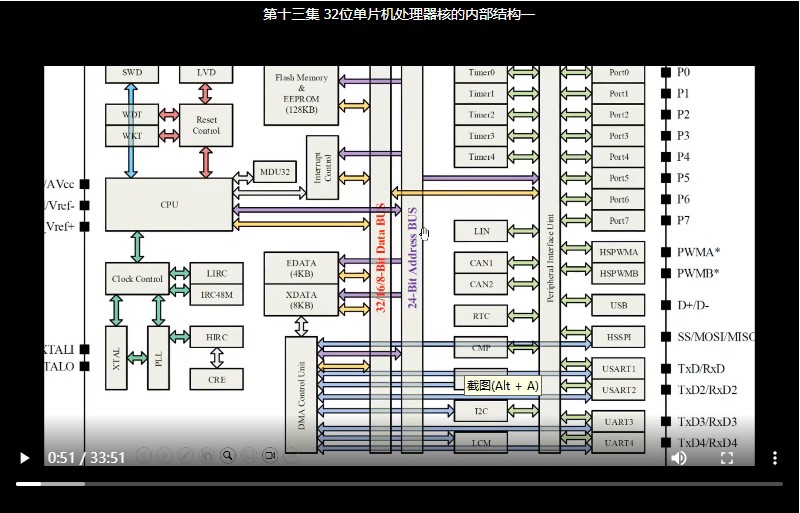800x513 pixels.
Task: Enter fullscreen mode for the video
Action: (727, 458)
